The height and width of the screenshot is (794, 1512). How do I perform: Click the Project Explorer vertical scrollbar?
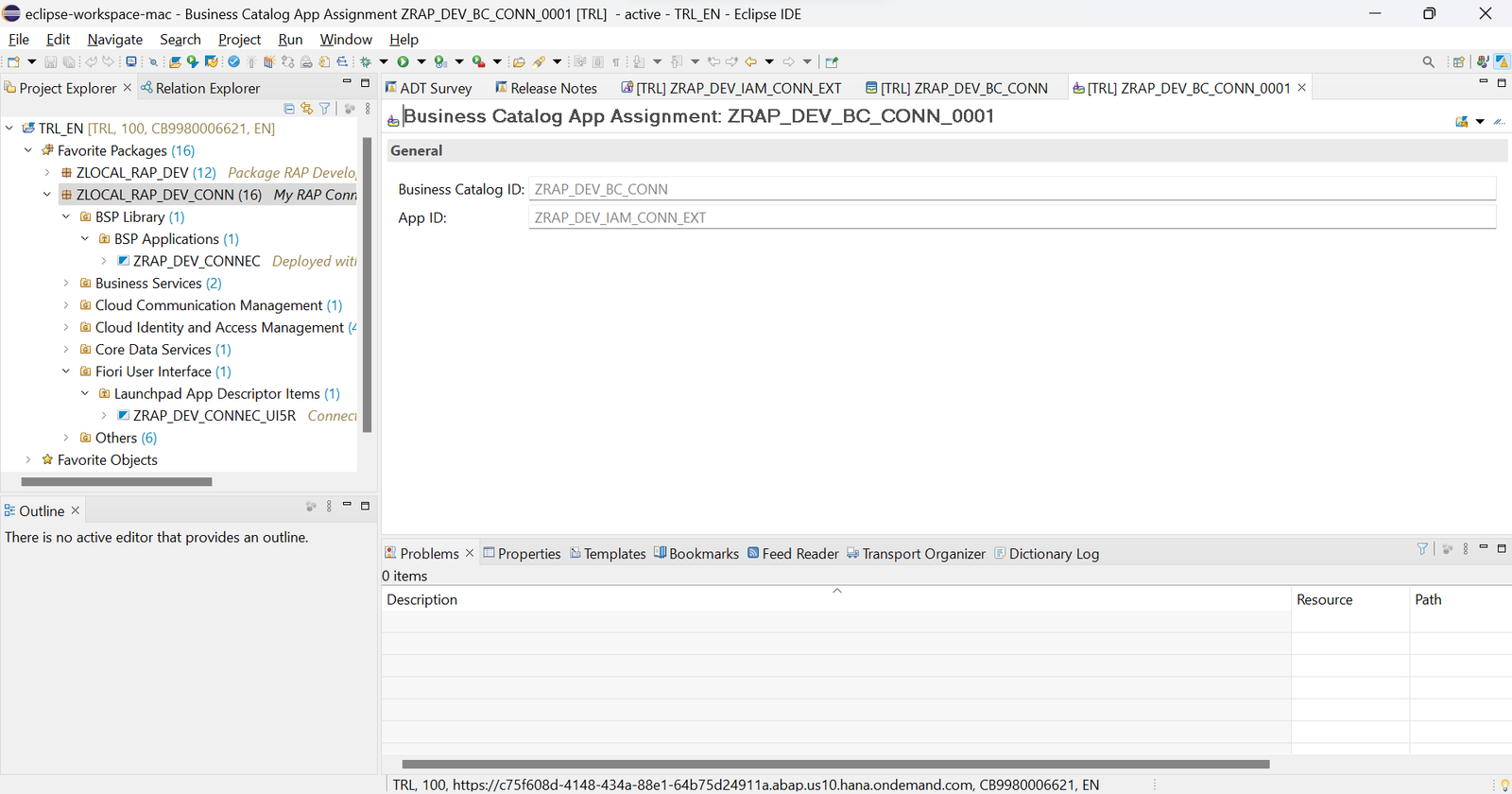coord(368,285)
